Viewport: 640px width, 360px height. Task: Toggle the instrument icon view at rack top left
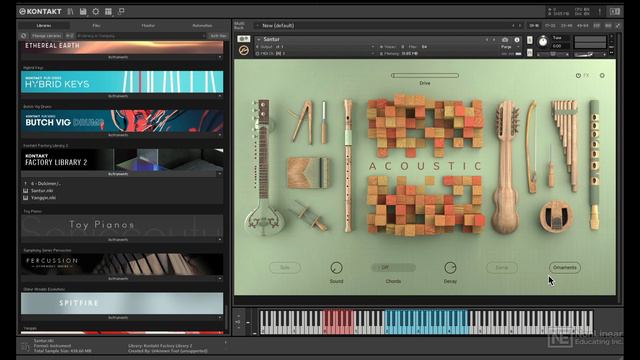pyautogui.click(x=244, y=39)
